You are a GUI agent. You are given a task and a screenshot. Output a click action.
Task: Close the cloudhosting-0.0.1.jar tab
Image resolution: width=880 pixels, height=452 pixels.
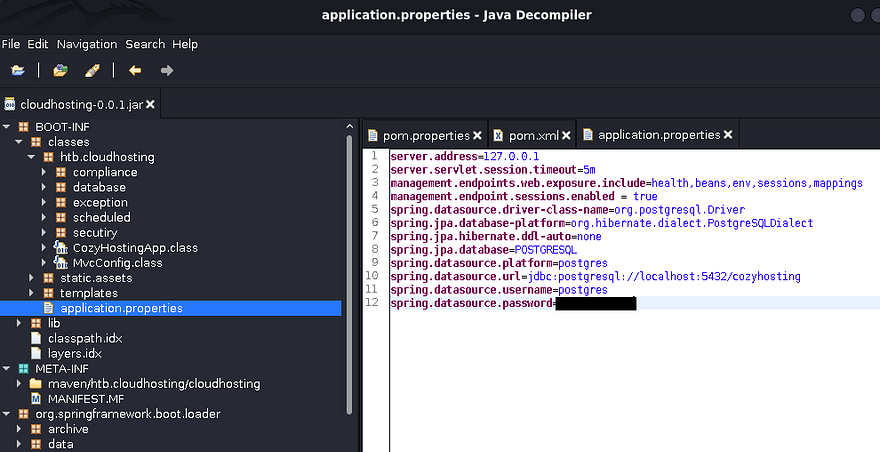pos(150,104)
